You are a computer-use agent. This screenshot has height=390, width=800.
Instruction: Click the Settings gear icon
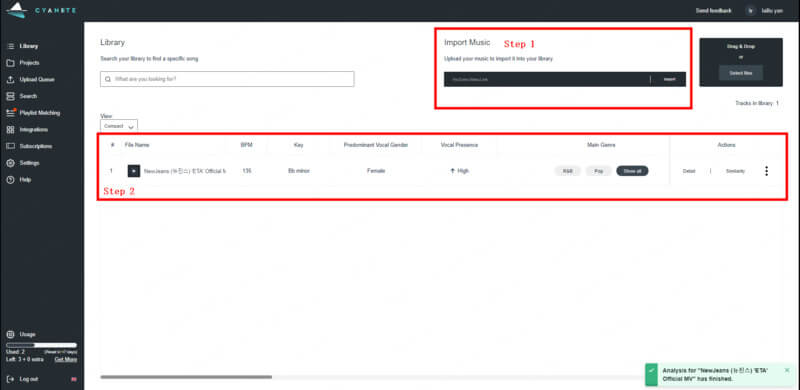tap(10, 163)
